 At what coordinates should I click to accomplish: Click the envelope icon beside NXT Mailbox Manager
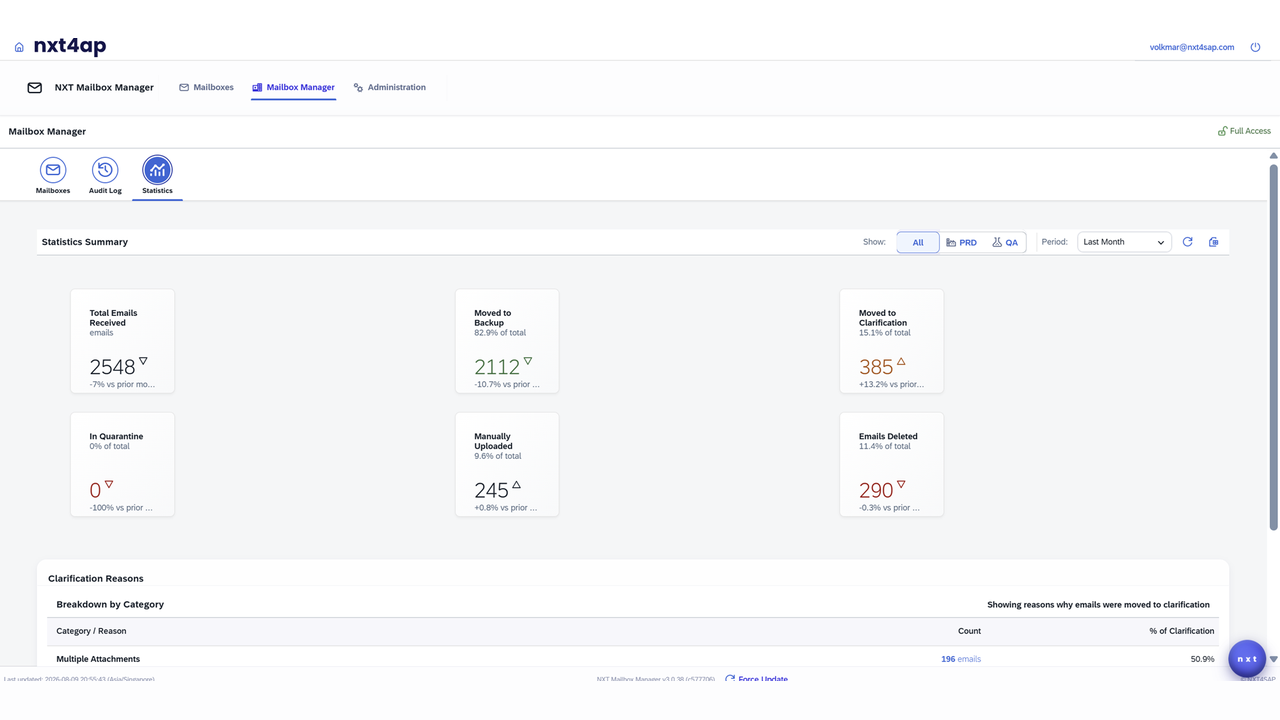(35, 88)
